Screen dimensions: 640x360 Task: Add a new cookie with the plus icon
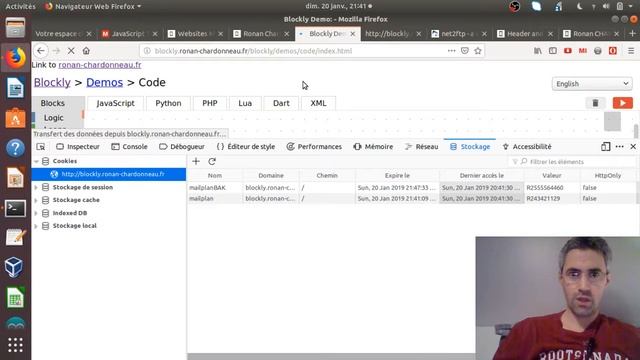click(x=196, y=161)
